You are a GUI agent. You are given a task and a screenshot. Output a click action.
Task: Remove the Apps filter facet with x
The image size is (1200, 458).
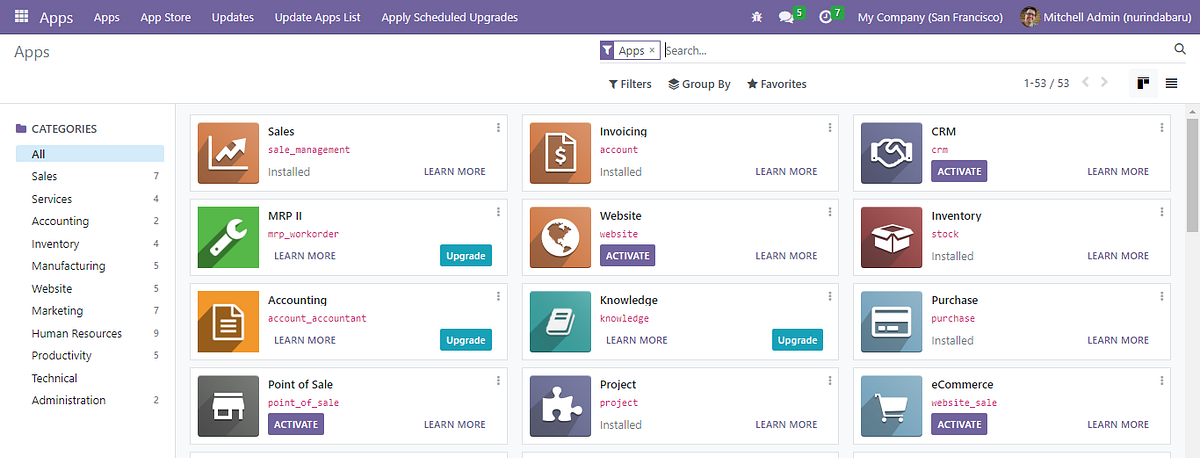pyautogui.click(x=652, y=50)
